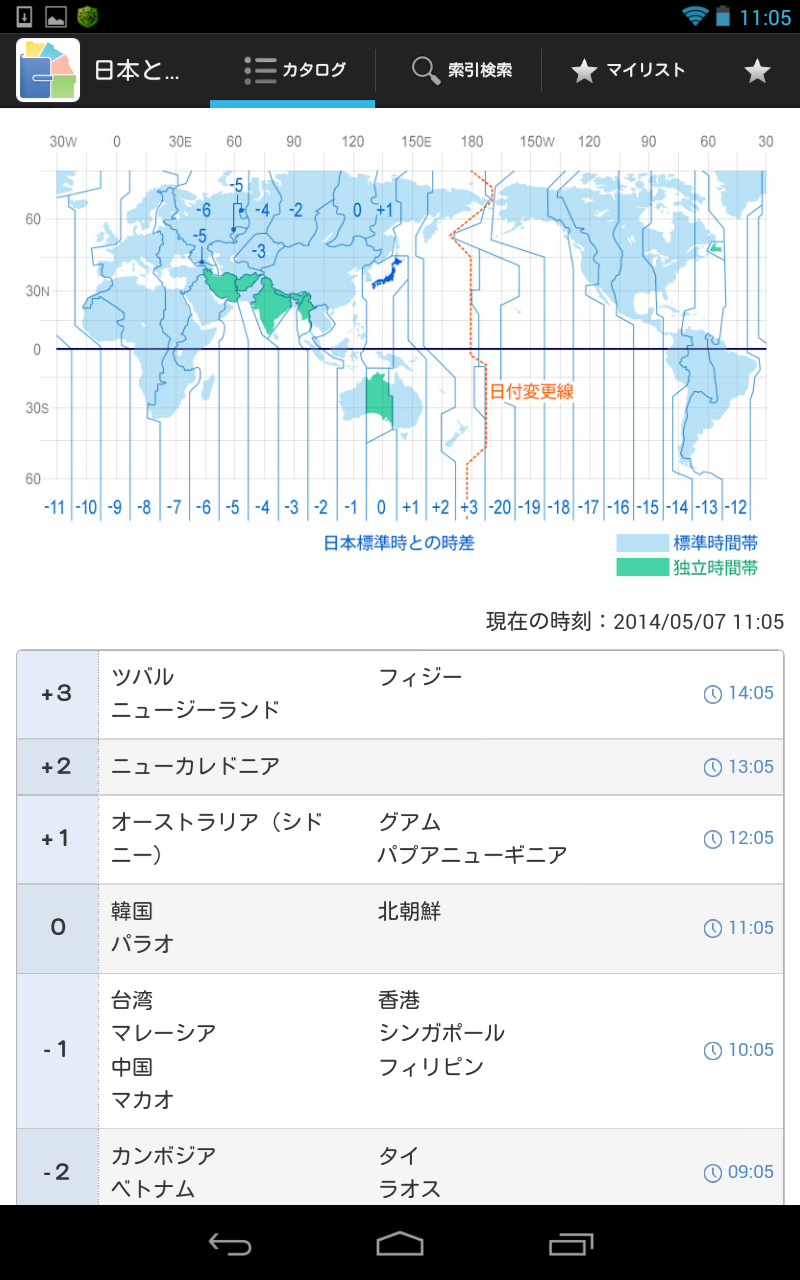Screen dimensions: 800x1280
Task: Tap the clock icon next to 10:05
Action: (713, 1050)
